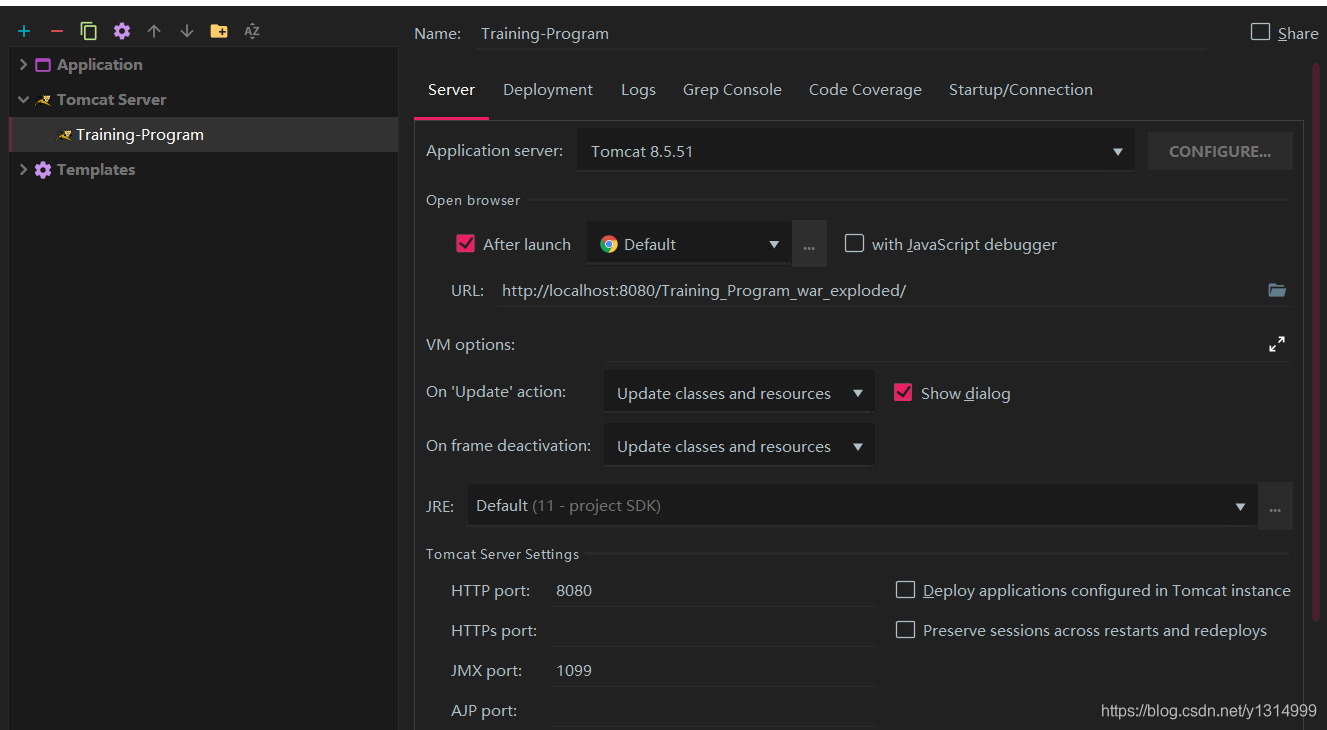Click the URL input field
The height and width of the screenshot is (730, 1327).
click(880, 291)
